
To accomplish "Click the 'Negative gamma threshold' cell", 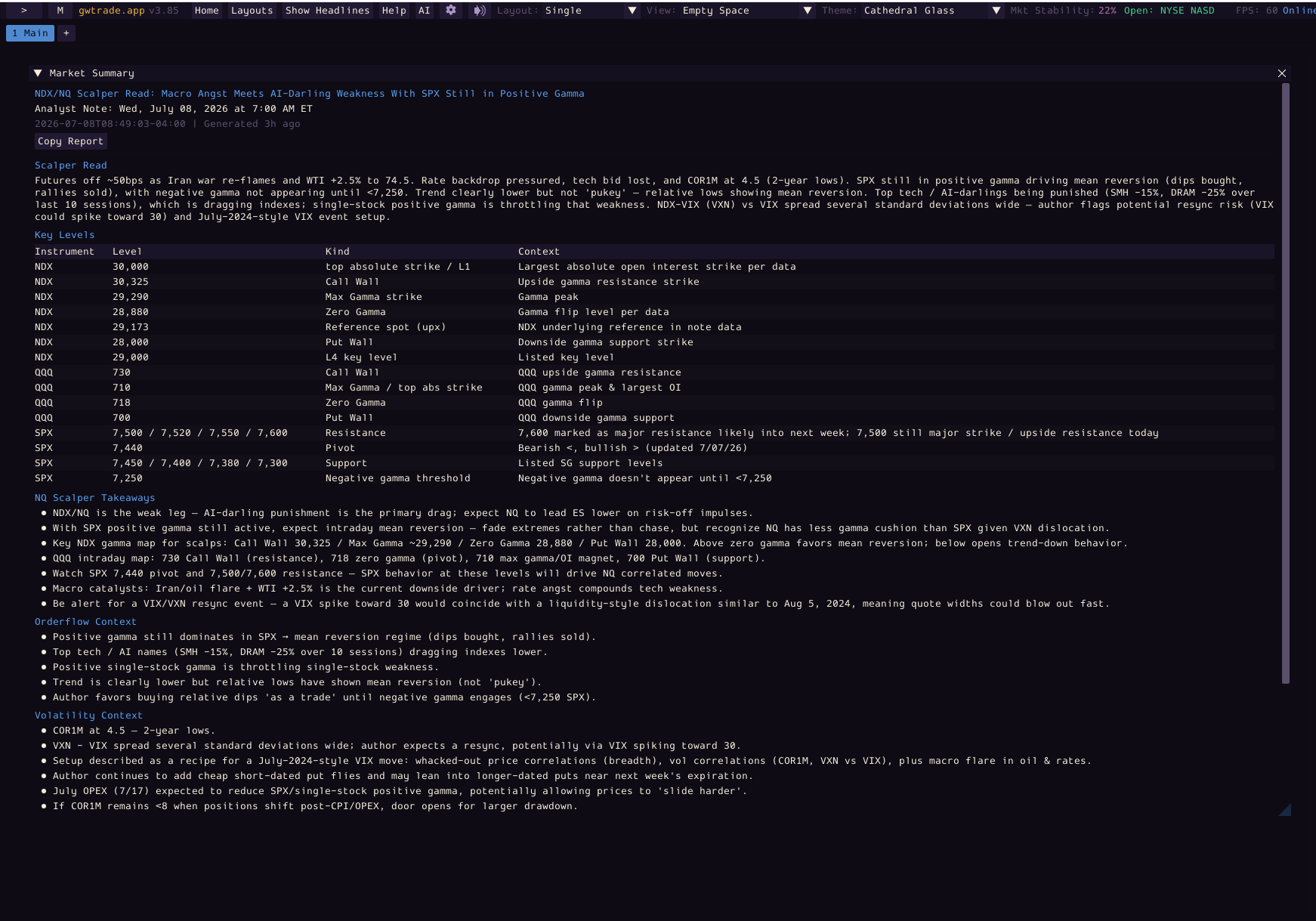I will (x=398, y=478).
